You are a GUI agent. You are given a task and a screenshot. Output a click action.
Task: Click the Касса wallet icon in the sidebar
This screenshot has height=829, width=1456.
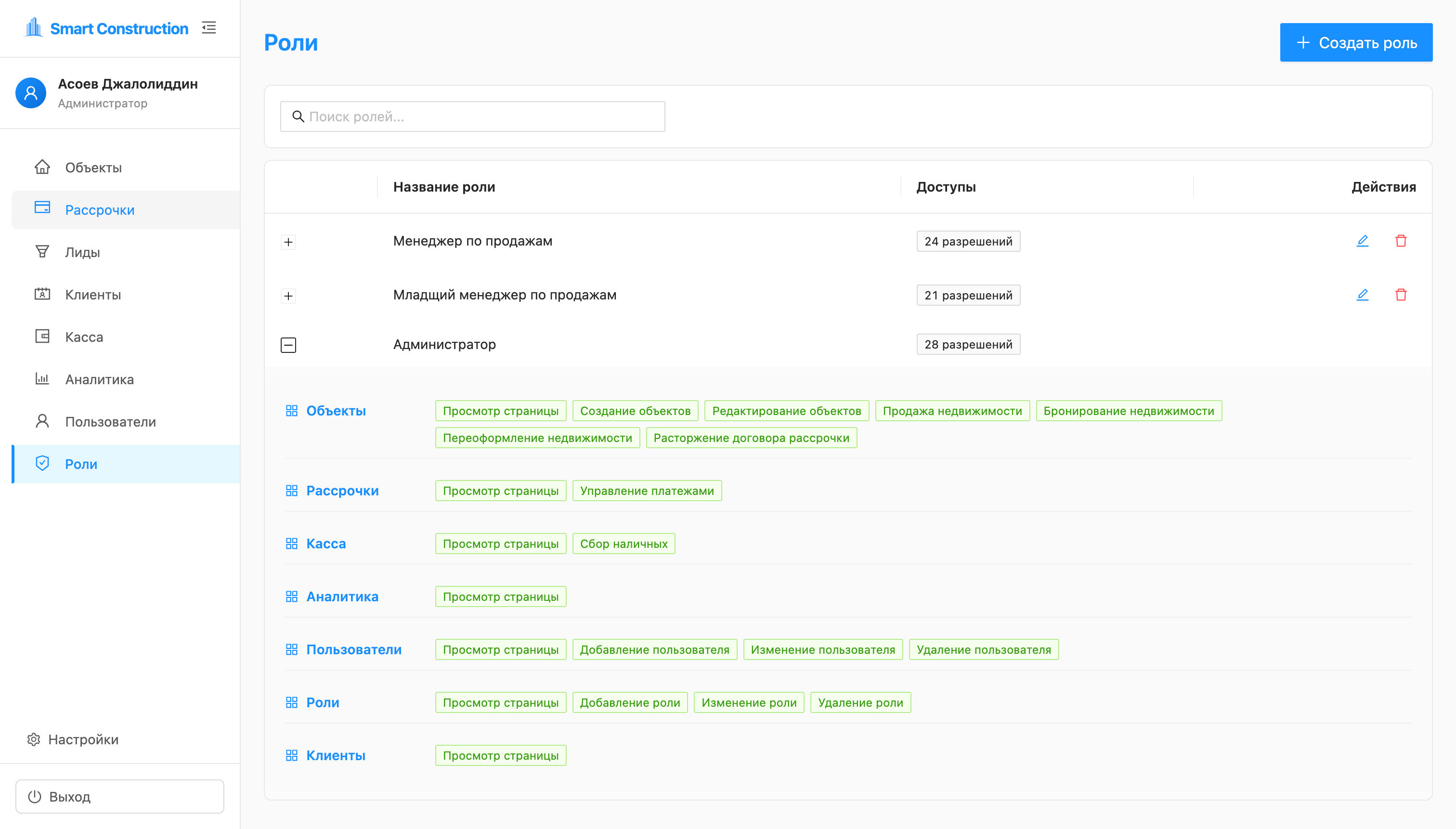point(42,336)
